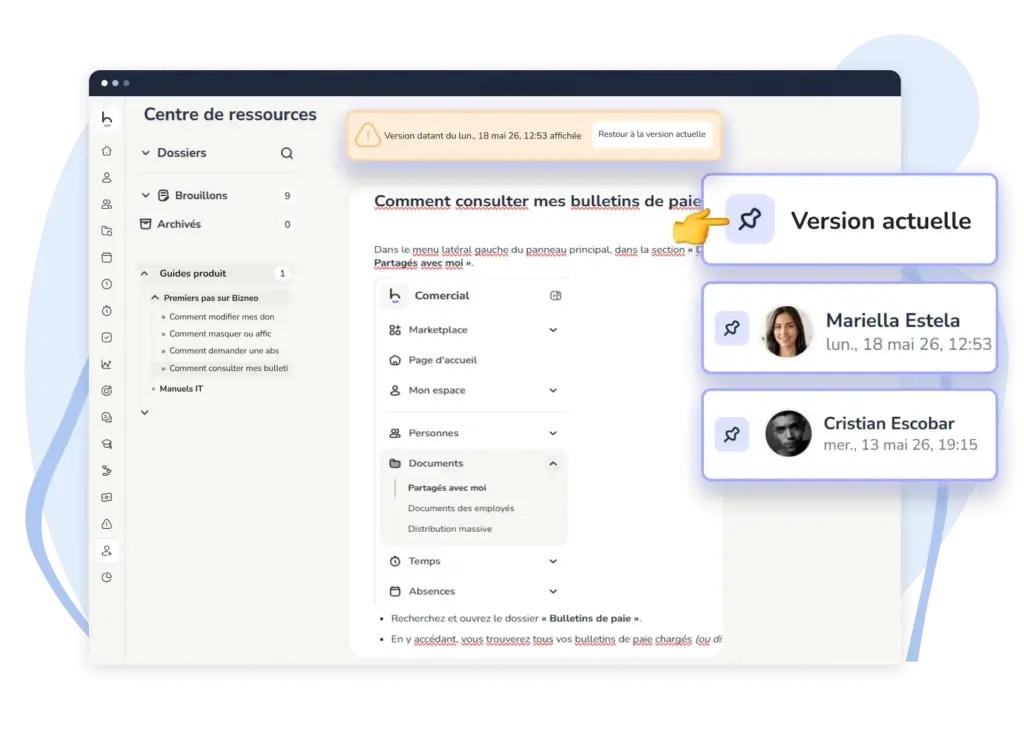Screen dimensions: 1024x732
Task: Open the clock sidebar icon
Action: point(106,284)
